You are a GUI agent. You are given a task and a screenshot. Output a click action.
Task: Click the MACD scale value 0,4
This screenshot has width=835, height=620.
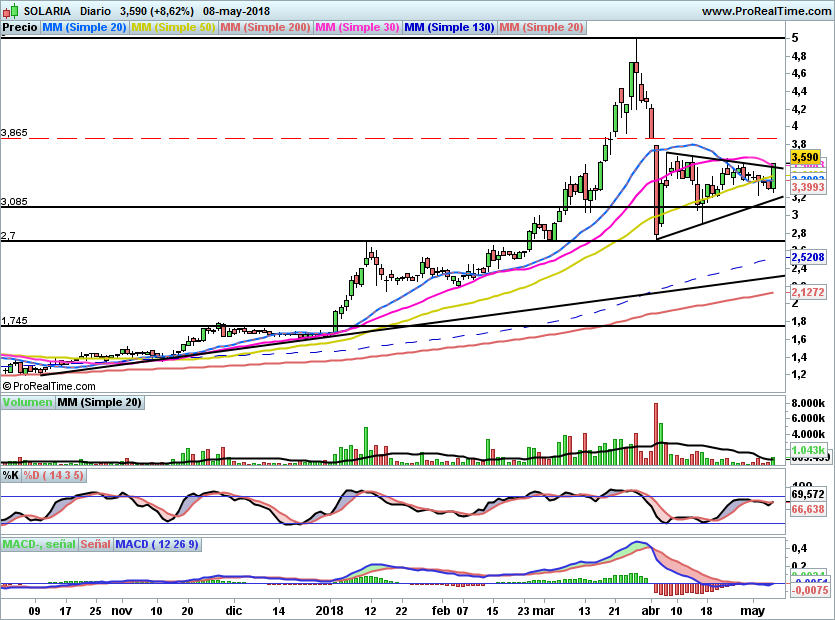point(798,548)
